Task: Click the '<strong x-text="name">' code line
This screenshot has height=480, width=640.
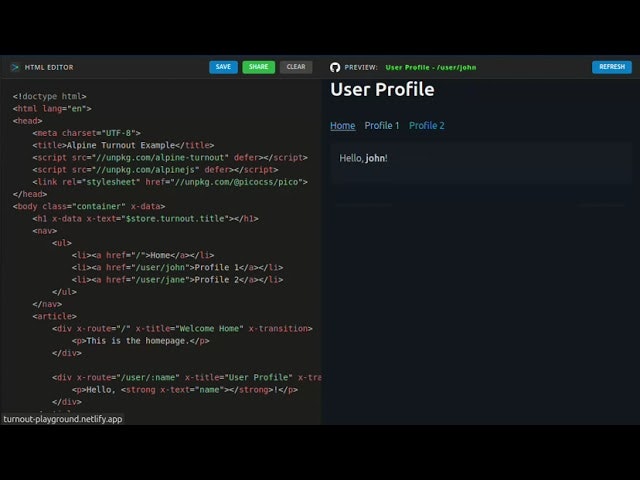Action: click(184, 390)
